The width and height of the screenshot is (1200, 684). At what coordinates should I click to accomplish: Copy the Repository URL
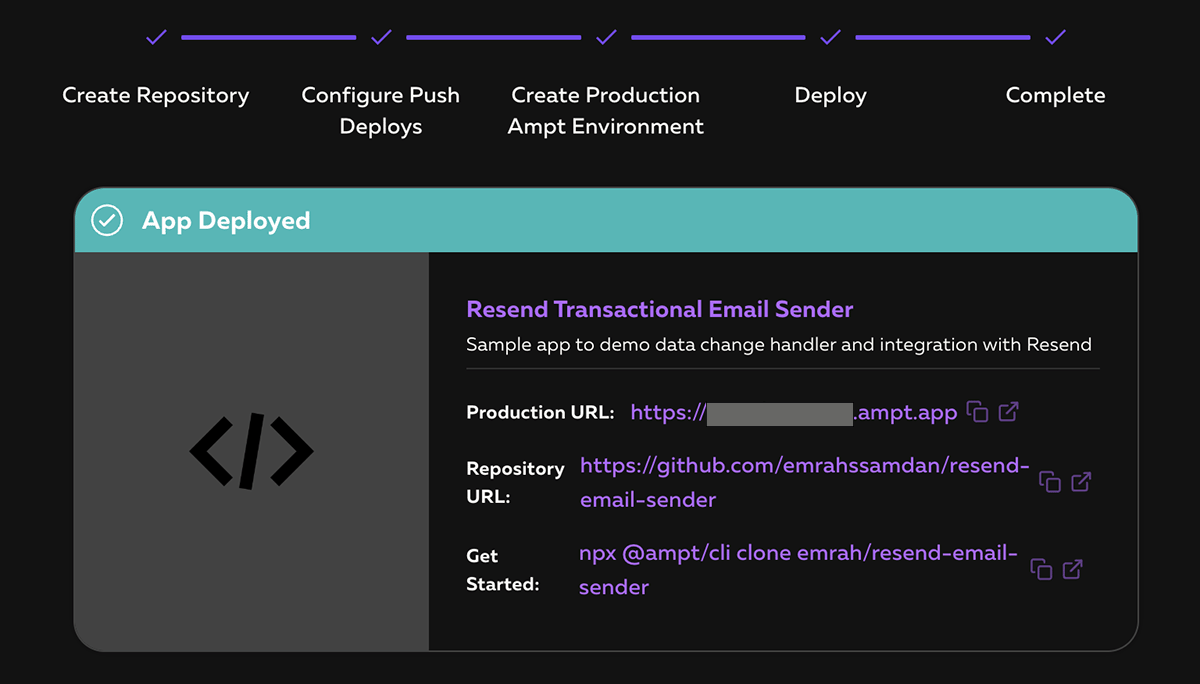pos(1050,482)
